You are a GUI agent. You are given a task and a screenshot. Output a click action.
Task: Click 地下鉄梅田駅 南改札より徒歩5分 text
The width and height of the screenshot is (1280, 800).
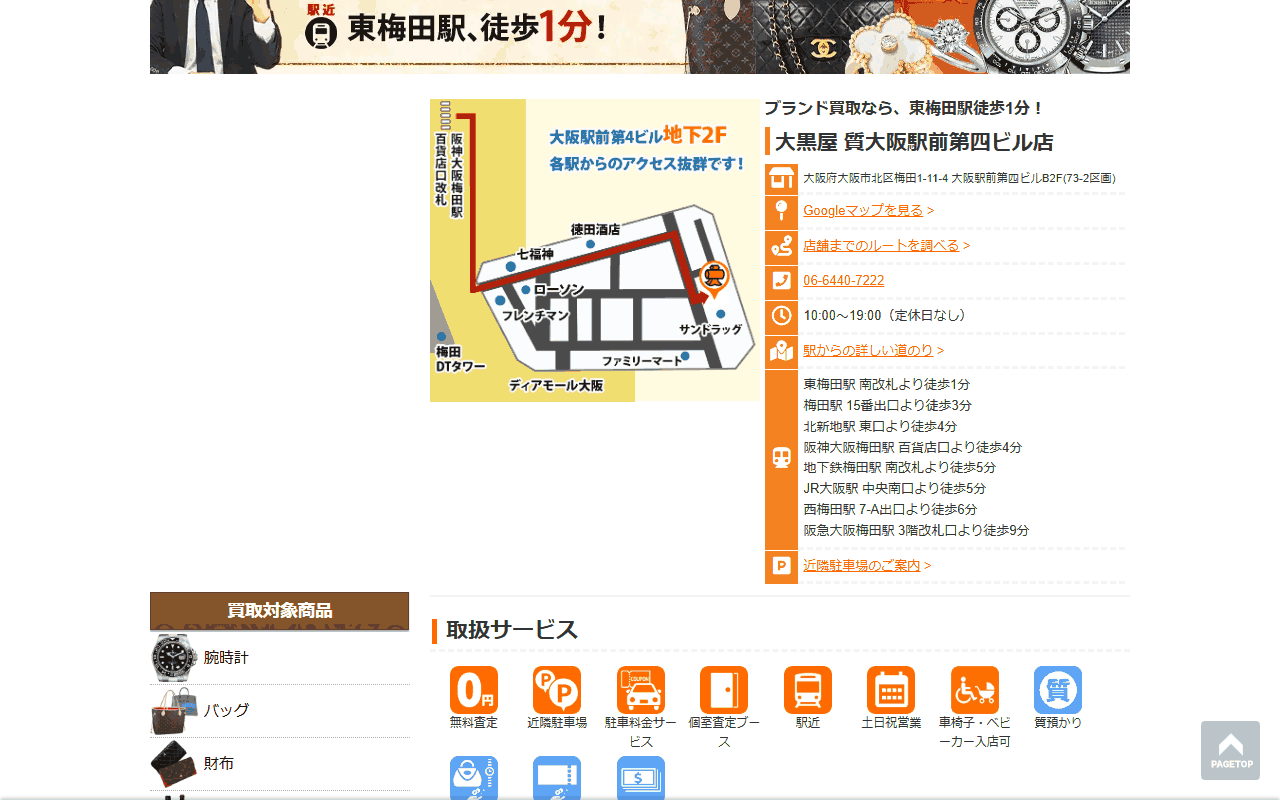tap(900, 468)
